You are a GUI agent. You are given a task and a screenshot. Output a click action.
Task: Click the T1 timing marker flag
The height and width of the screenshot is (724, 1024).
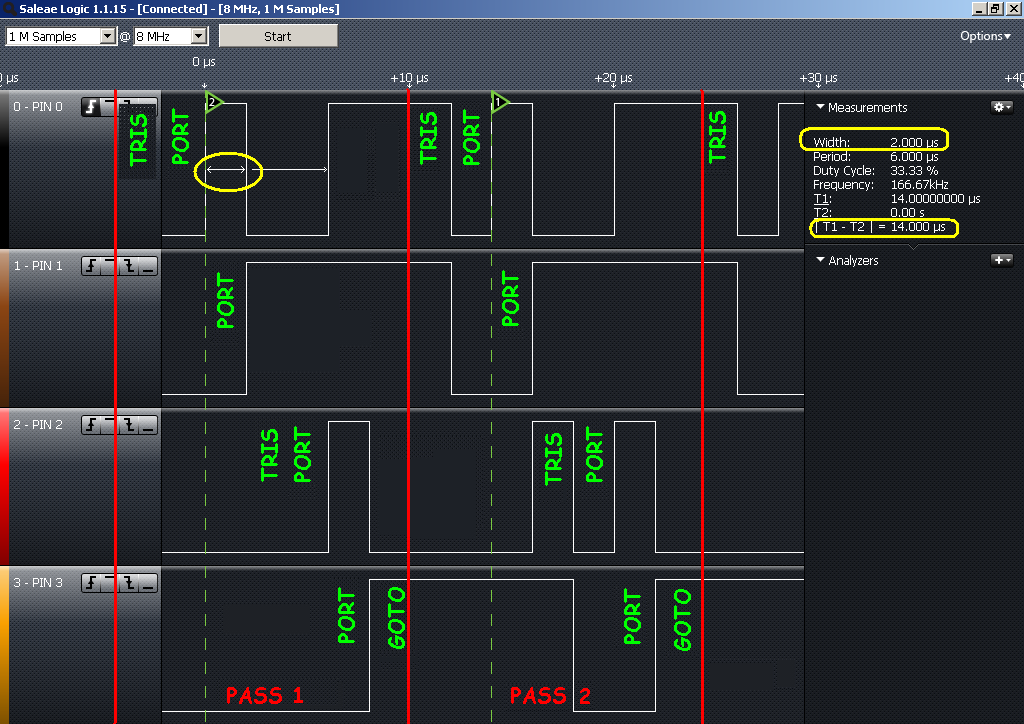coord(501,101)
